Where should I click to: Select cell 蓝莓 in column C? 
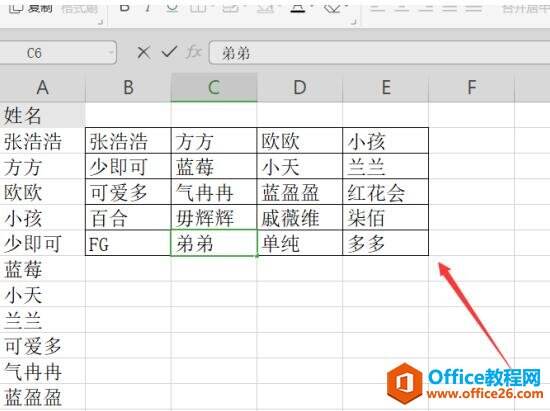click(x=214, y=166)
